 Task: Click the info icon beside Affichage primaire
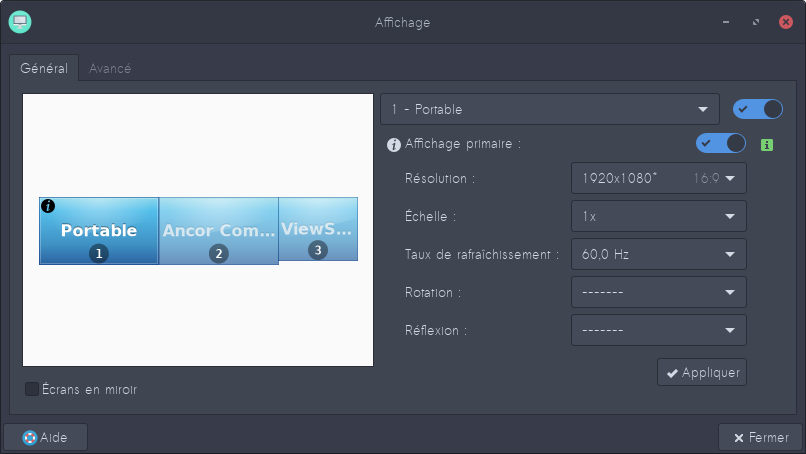click(x=394, y=144)
